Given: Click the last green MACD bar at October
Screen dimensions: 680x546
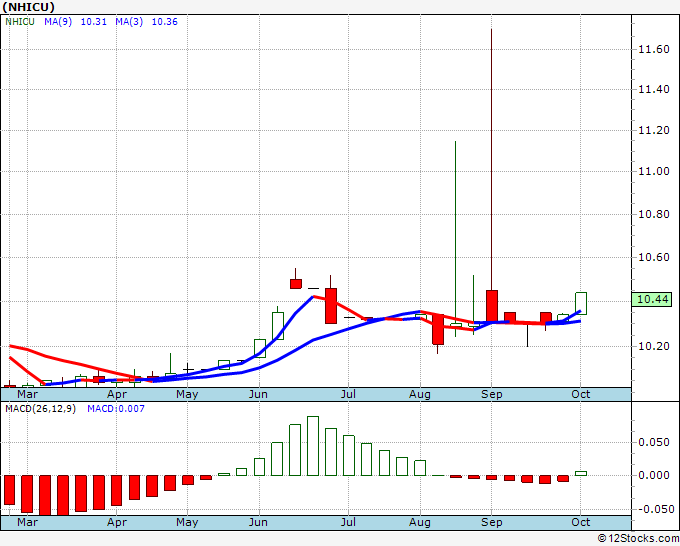Looking at the screenshot, I should click(x=581, y=474).
